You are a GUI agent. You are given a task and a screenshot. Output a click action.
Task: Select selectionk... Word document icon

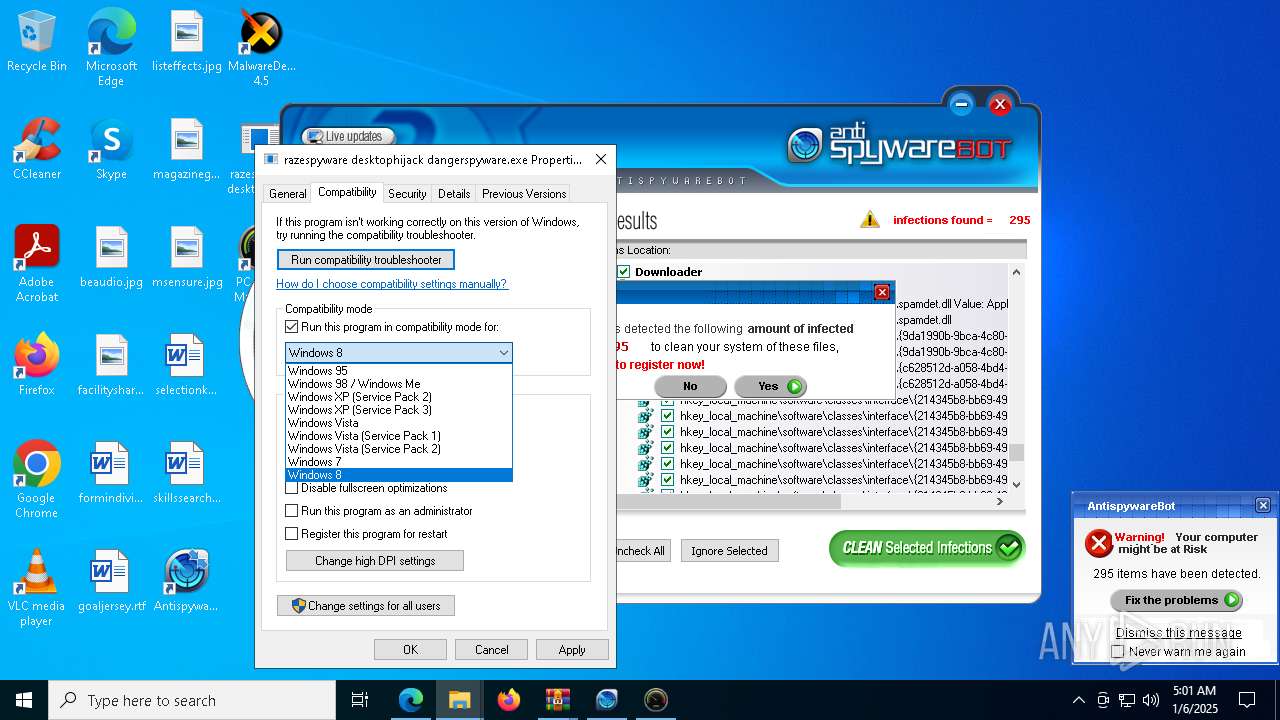(x=186, y=365)
